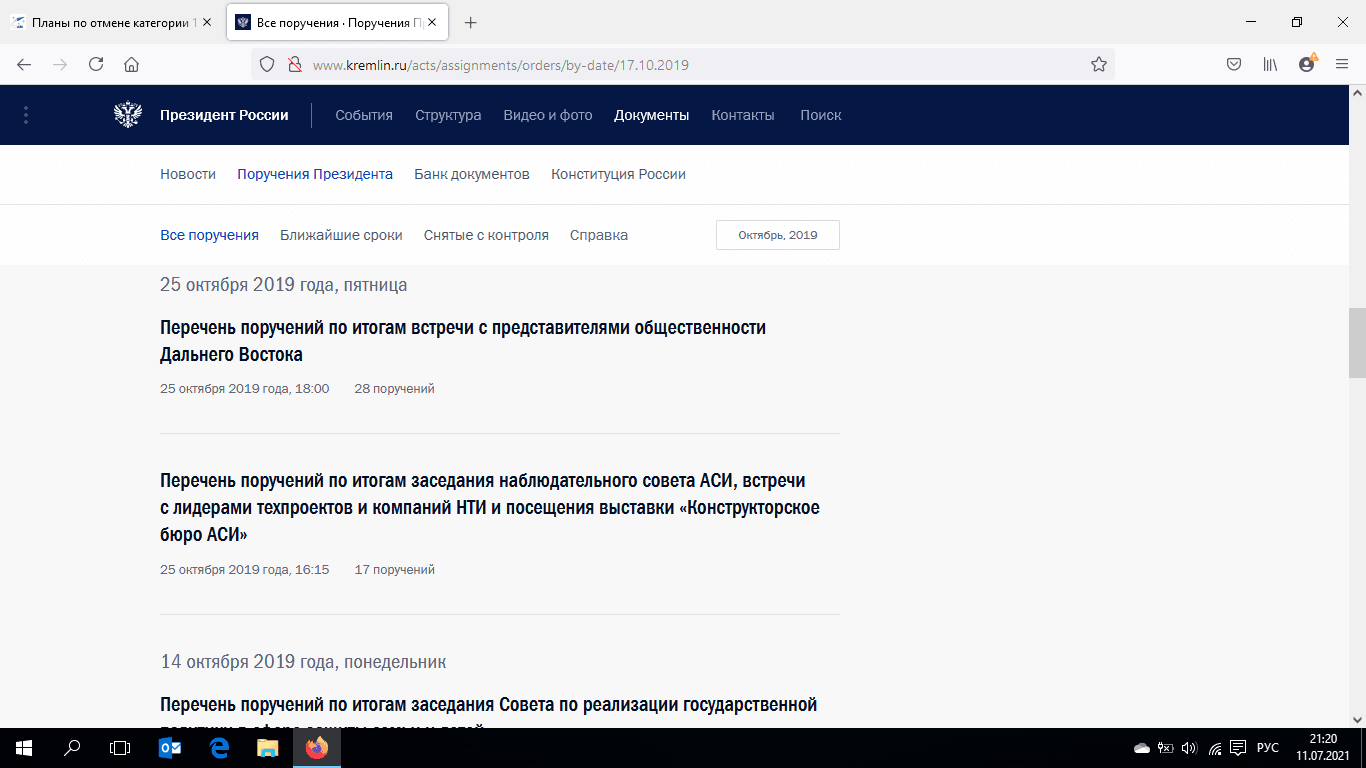This screenshot has height=768, width=1366.
Task: Click the Firefox home icon
Action: 131,64
